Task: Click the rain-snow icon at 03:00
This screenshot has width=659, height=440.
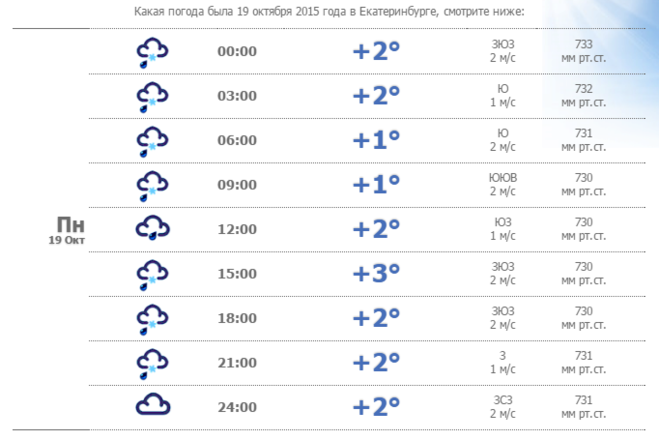Action: pos(152,96)
